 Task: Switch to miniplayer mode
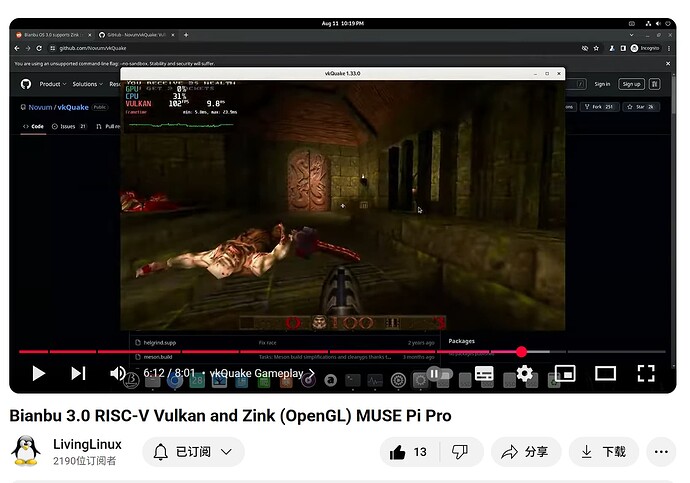tap(565, 373)
